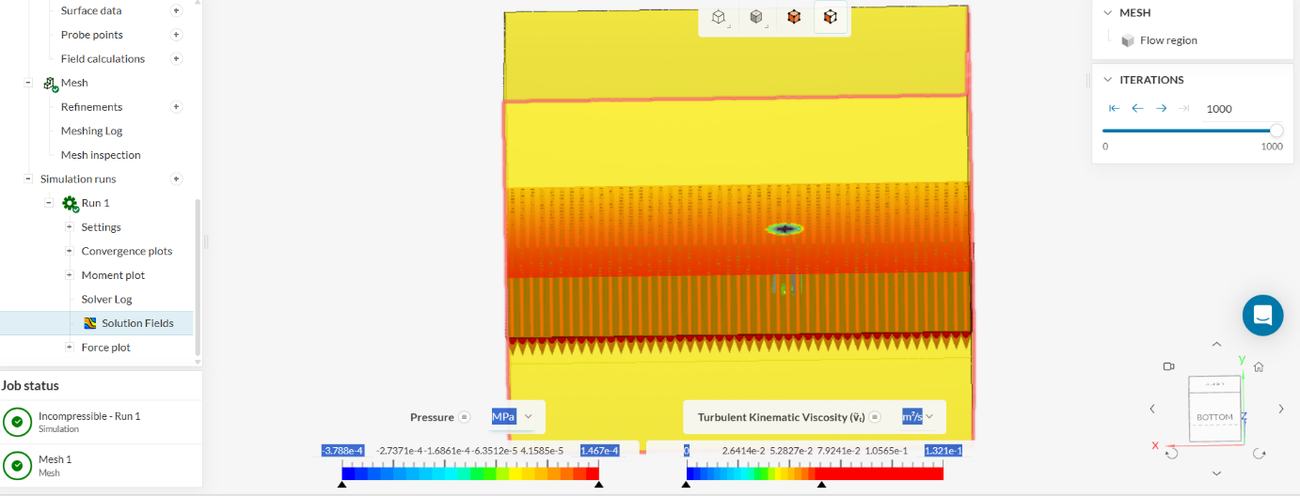Rotate view left with left chevron
This screenshot has height=496, width=1300.
[1152, 409]
